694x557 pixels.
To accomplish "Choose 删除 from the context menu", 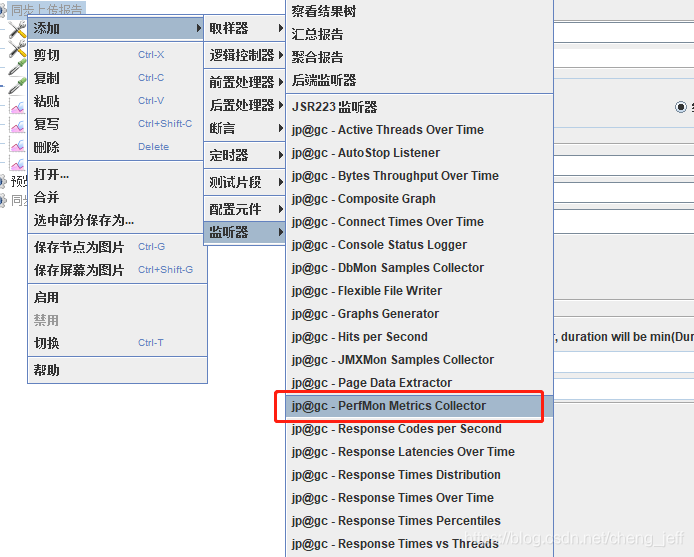I will pos(116,147).
